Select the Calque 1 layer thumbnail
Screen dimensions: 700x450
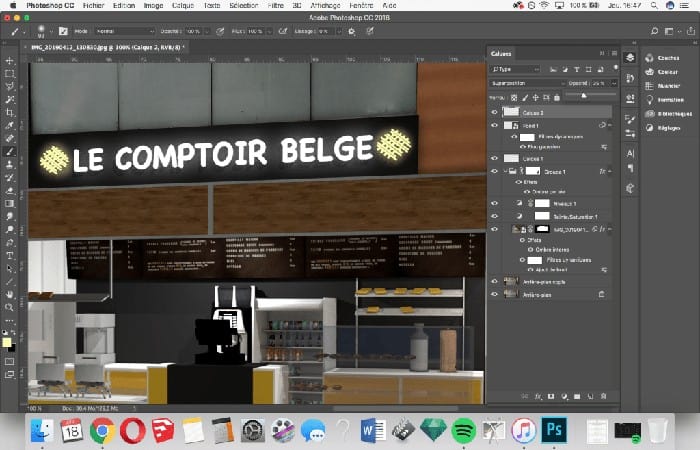(x=511, y=158)
